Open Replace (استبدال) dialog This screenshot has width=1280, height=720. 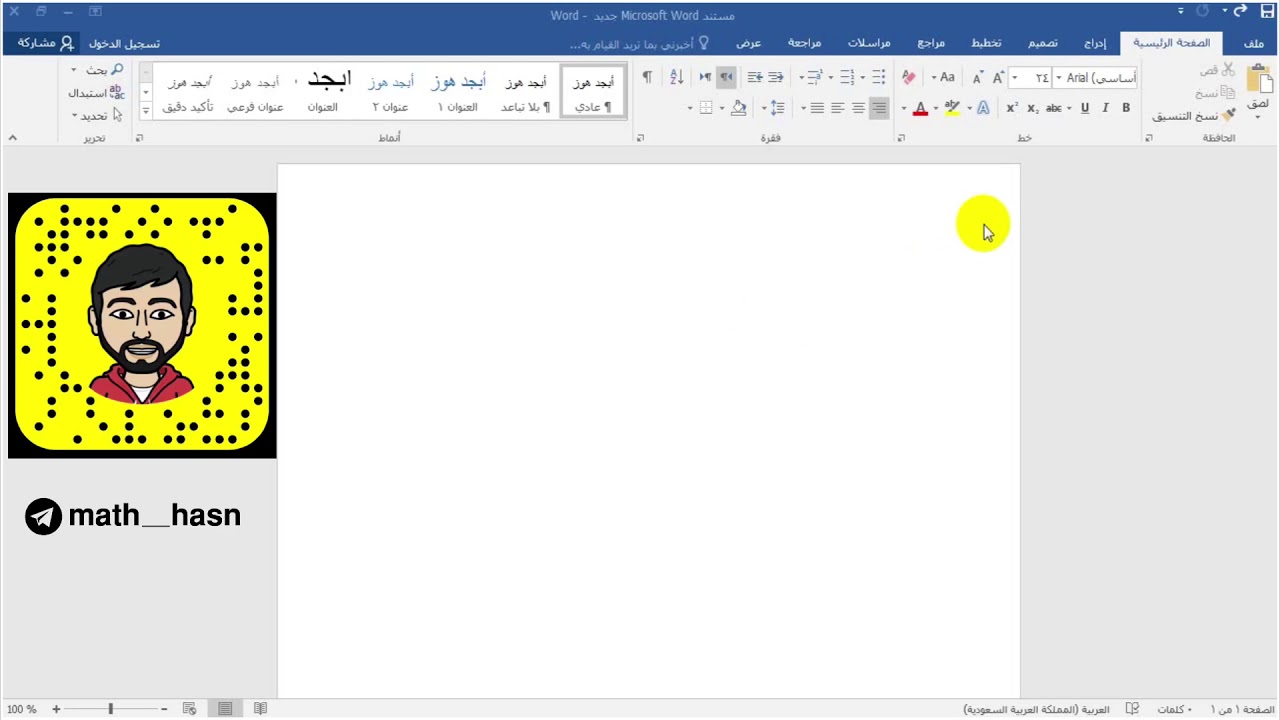point(96,93)
